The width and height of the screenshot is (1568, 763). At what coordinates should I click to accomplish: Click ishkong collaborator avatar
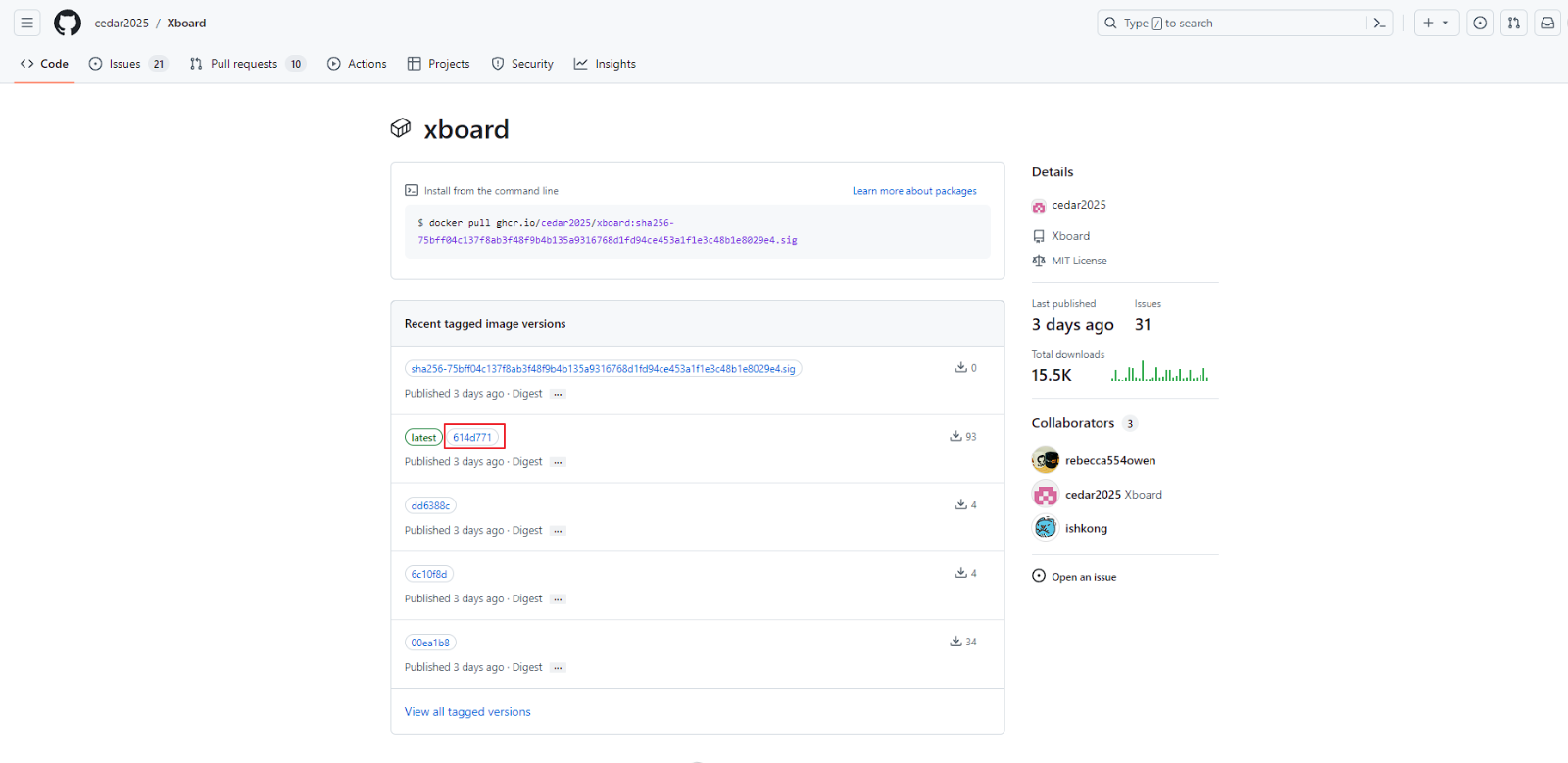[1046, 528]
